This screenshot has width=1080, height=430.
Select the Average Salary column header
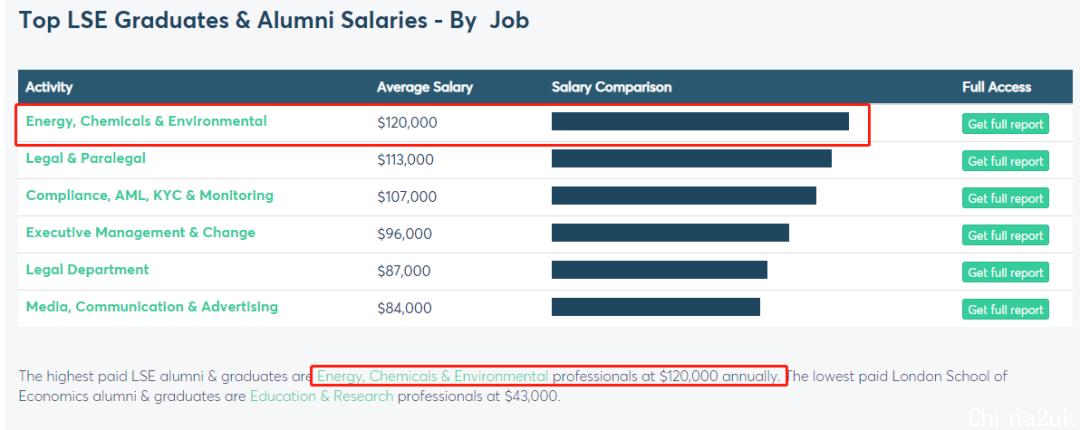point(425,88)
